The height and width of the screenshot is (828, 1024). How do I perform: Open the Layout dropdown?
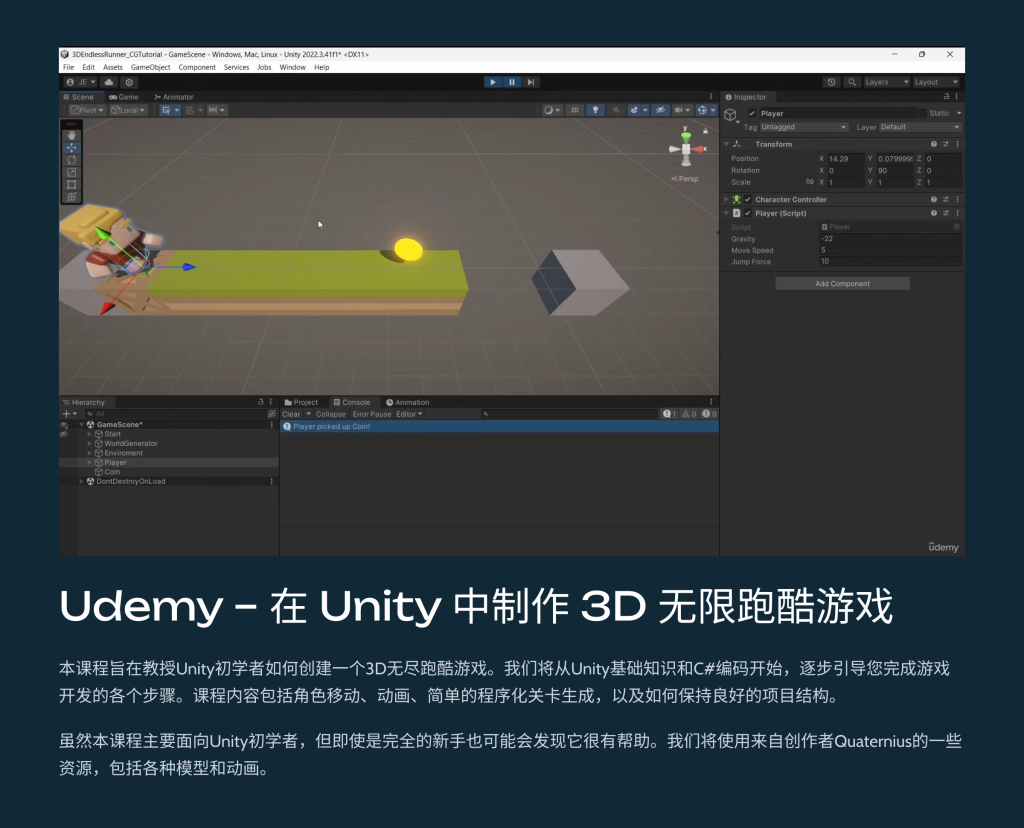936,82
